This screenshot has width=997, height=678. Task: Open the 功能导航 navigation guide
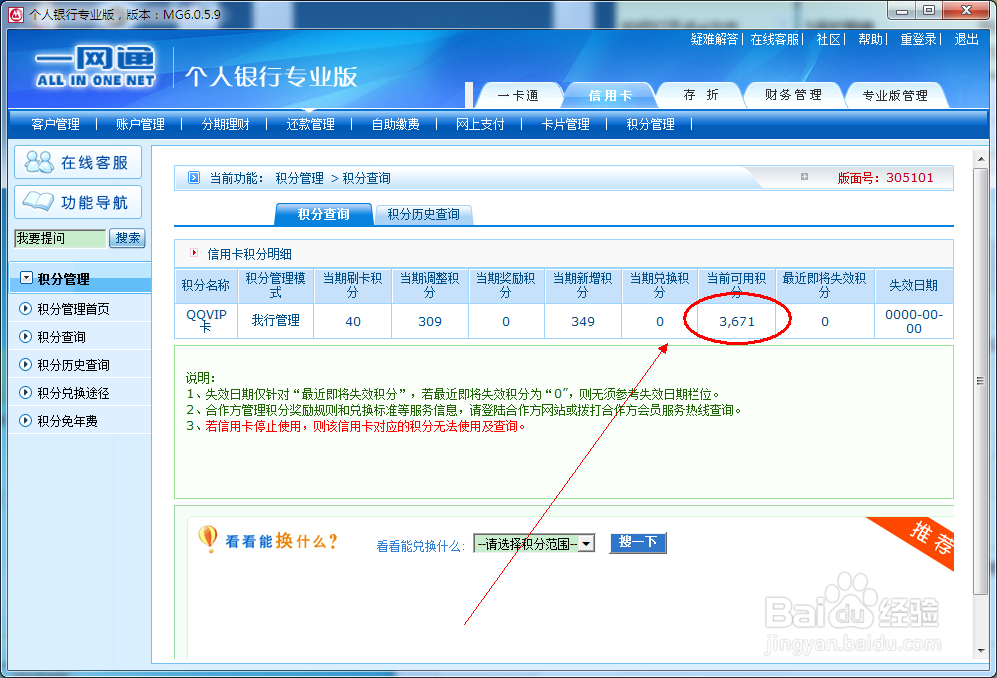pos(78,202)
